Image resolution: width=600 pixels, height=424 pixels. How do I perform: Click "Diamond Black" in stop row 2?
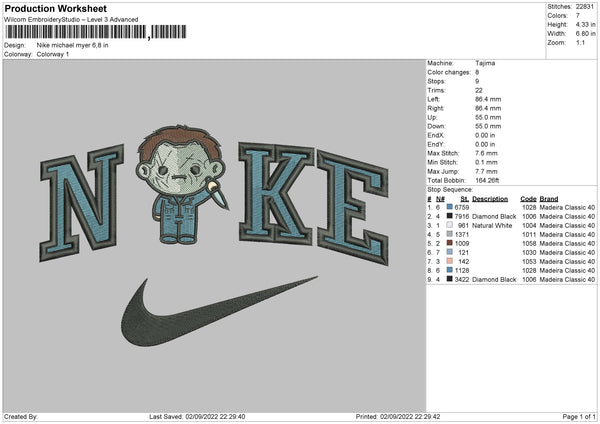pyautogui.click(x=494, y=216)
